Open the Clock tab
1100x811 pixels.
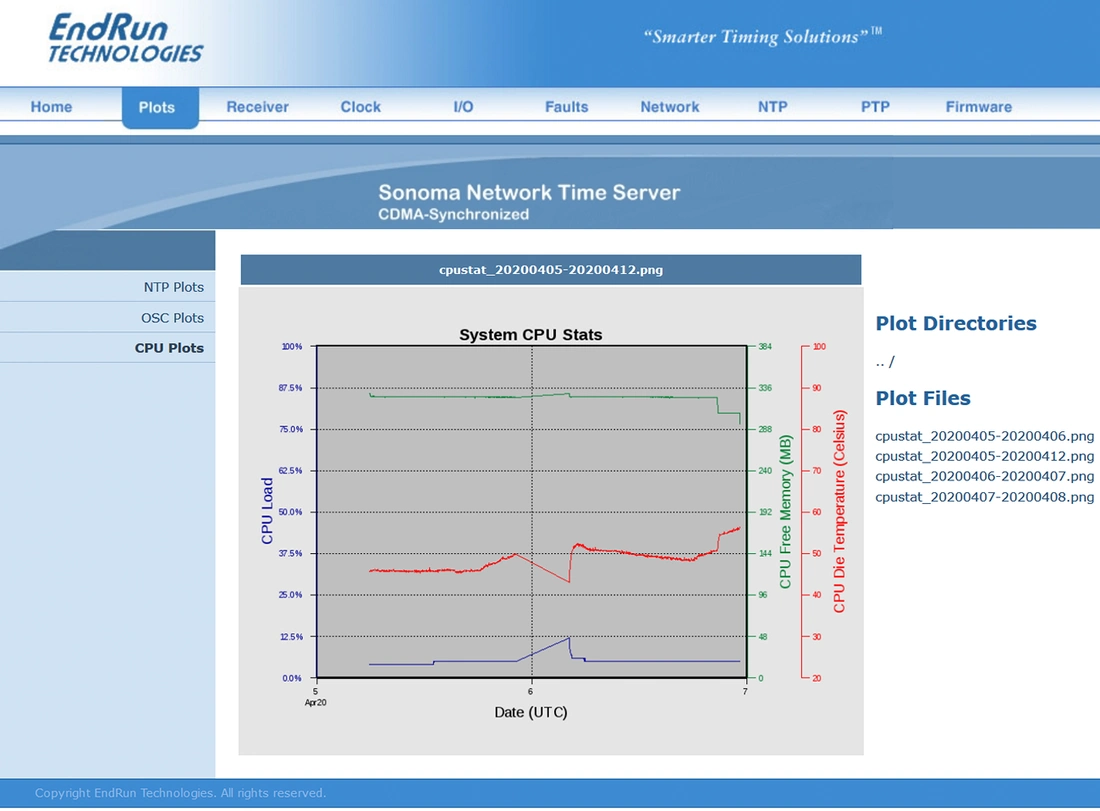point(361,107)
